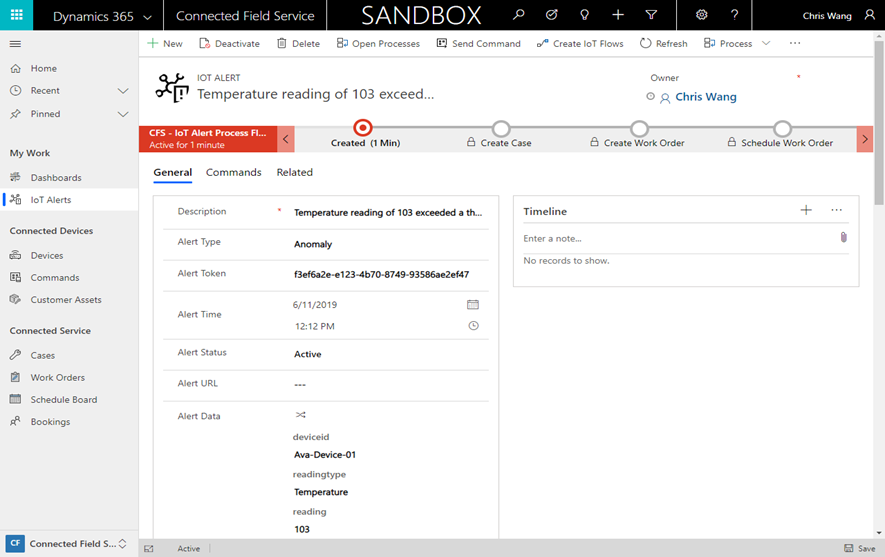Click the Created process stage circle
The image size is (885, 557).
362,128
